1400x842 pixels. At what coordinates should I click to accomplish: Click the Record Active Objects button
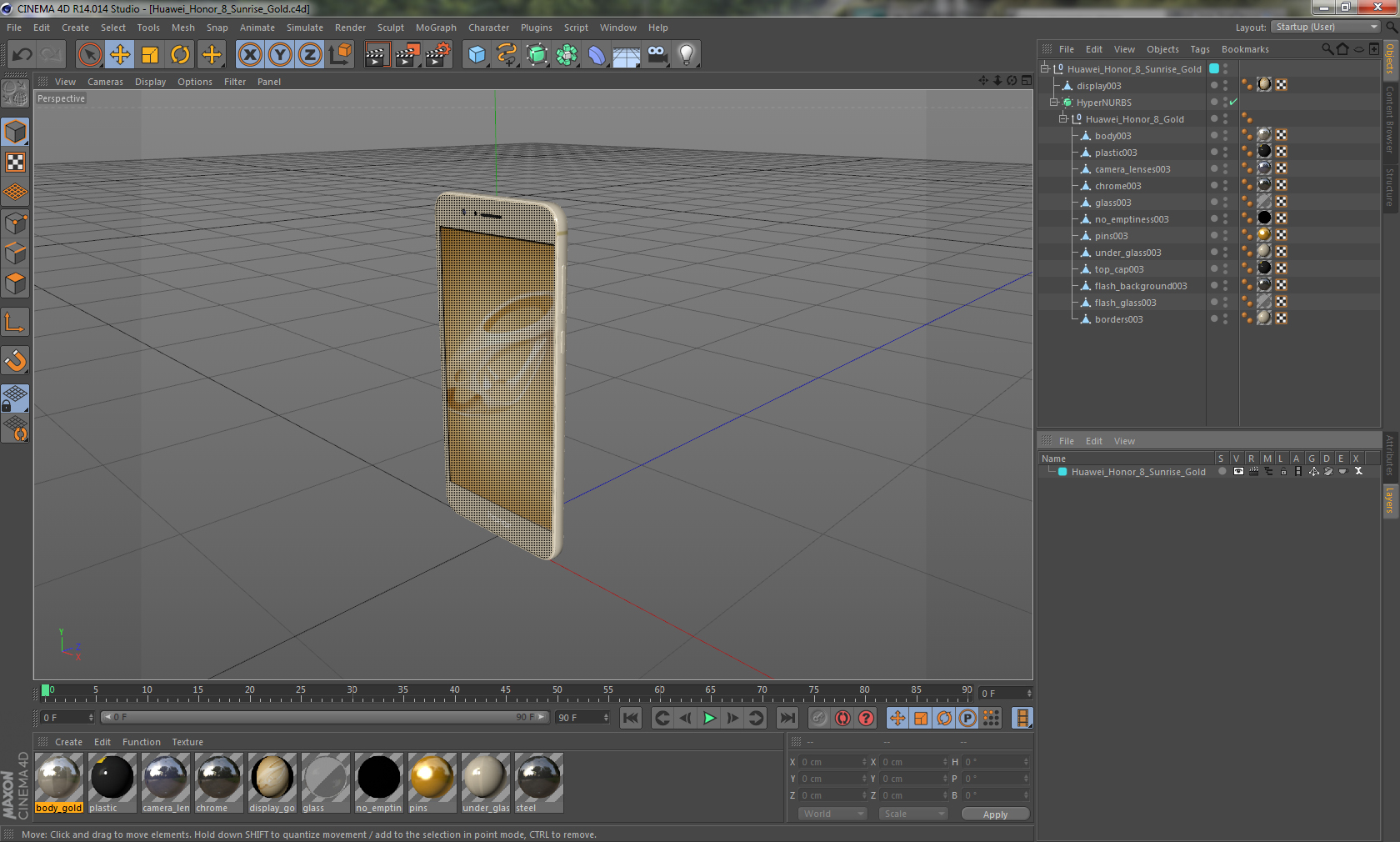819,718
